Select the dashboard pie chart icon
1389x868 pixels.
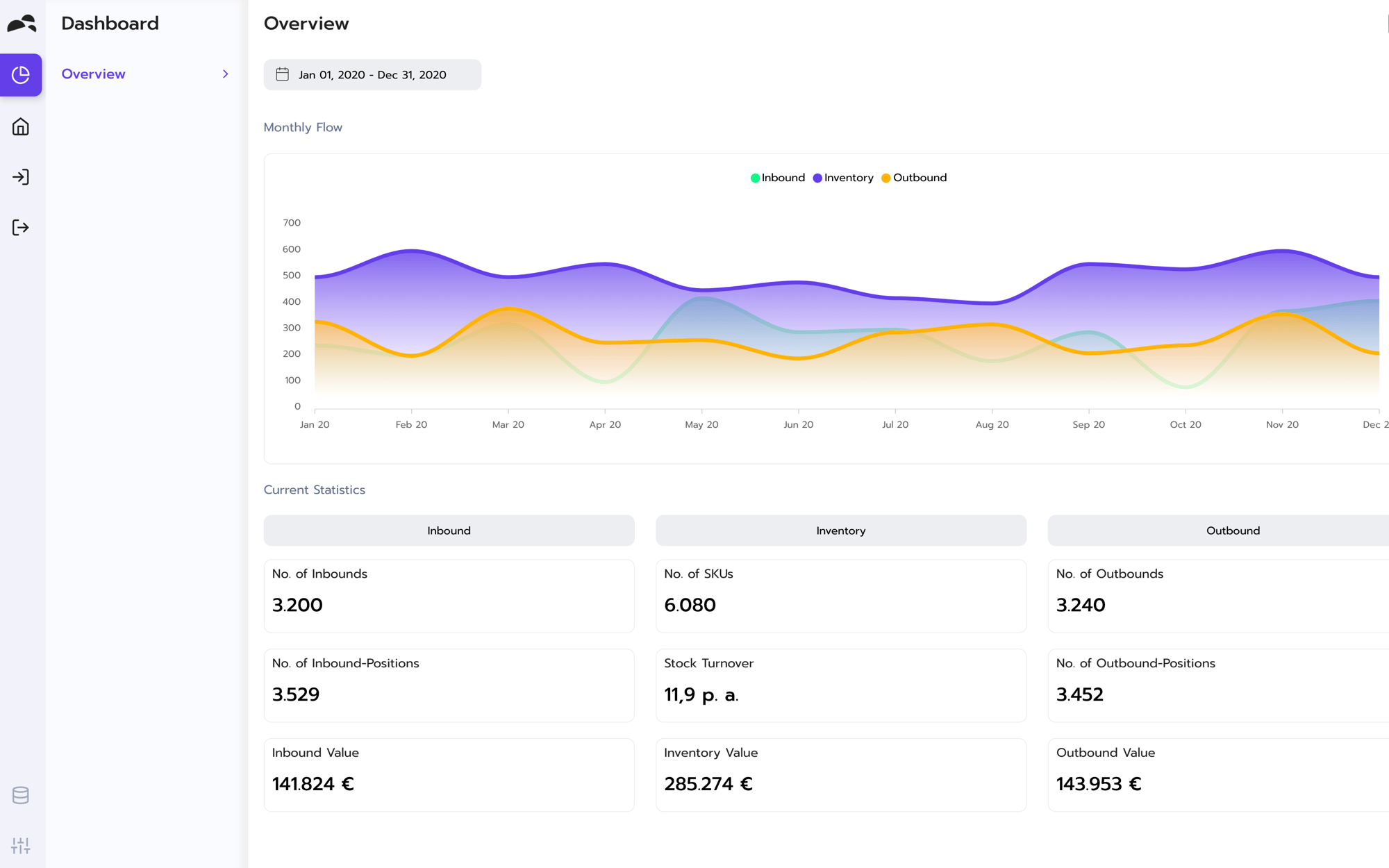pos(21,74)
